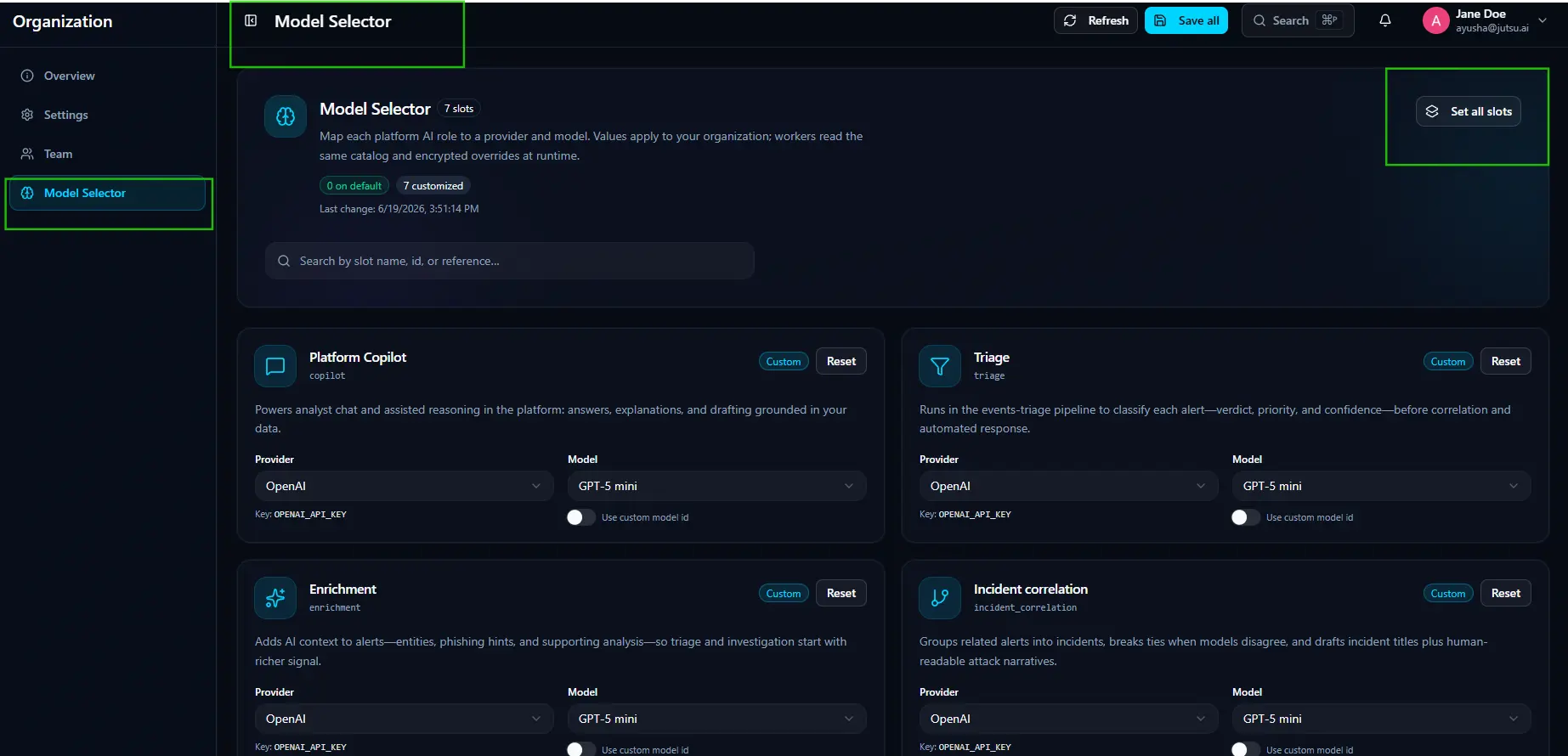The height and width of the screenshot is (756, 1568).
Task: Open the notifications bell
Action: (1385, 20)
